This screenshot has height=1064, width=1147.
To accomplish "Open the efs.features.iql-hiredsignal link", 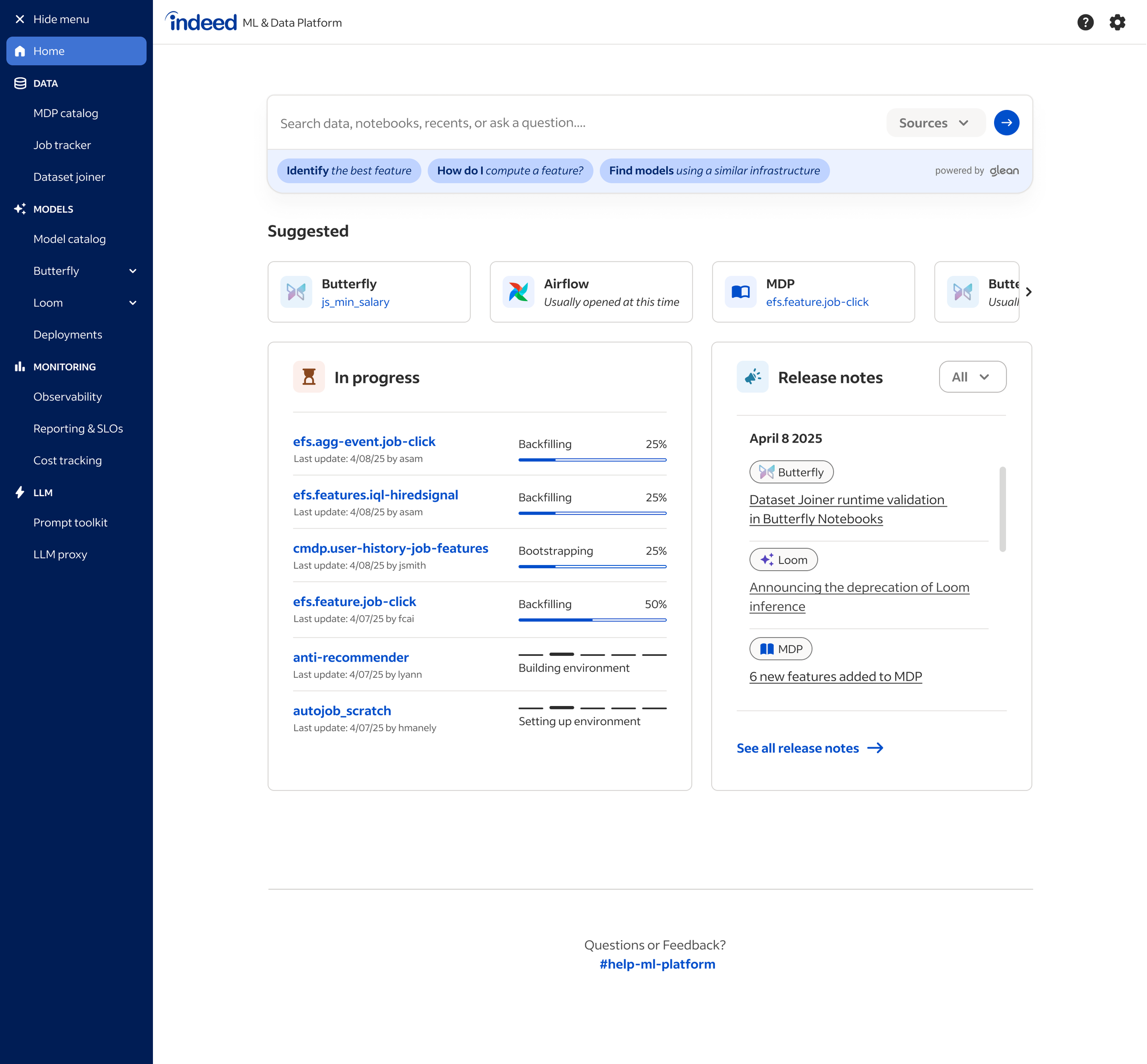I will (376, 495).
